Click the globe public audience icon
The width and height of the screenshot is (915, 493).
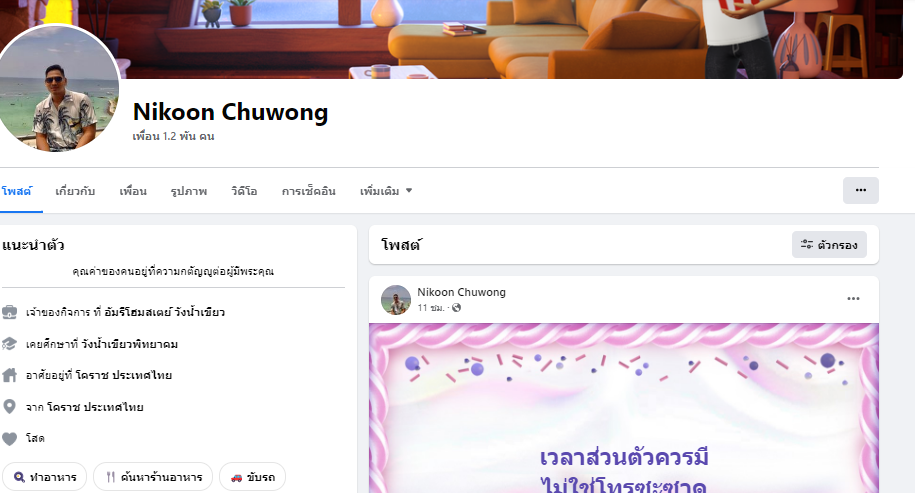(456, 307)
